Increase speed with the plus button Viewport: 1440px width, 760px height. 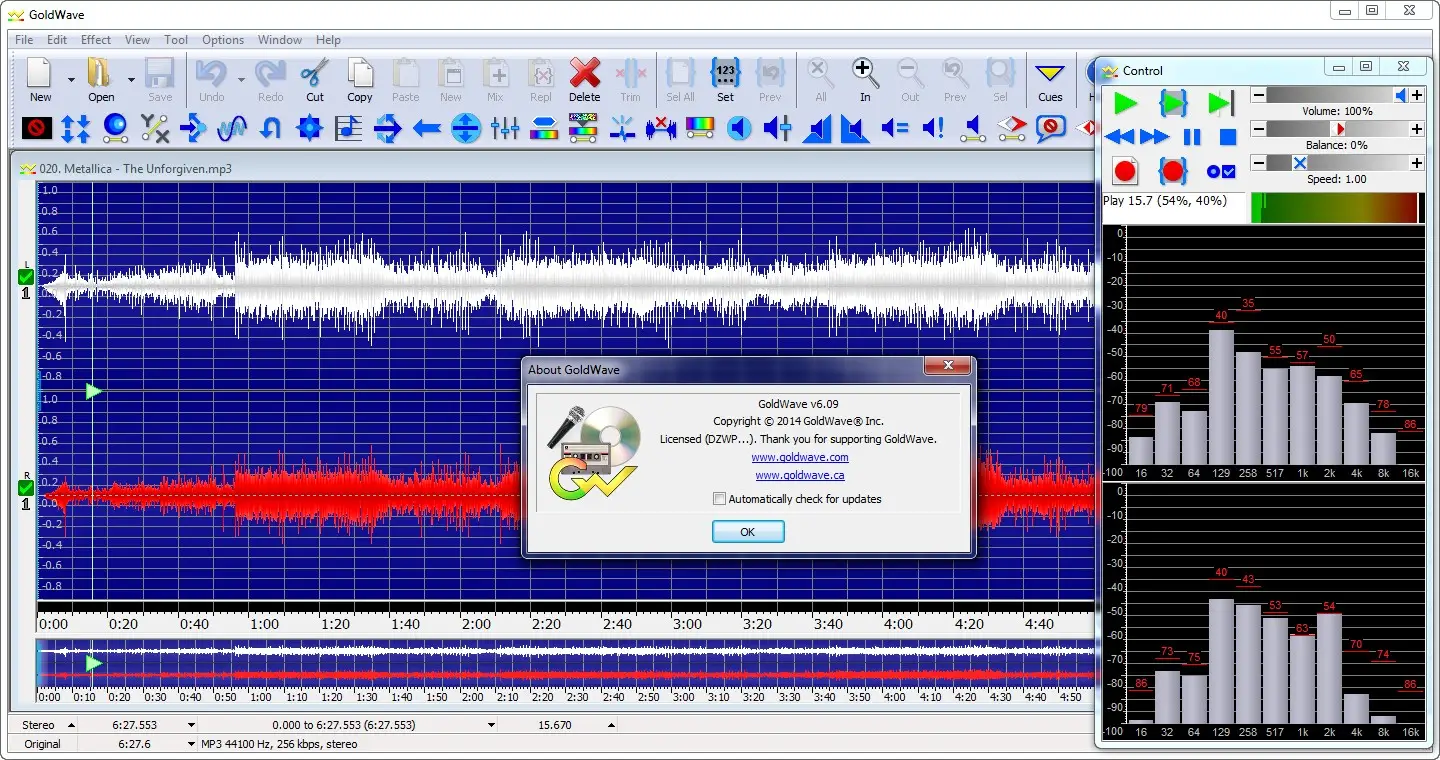[x=1417, y=162]
